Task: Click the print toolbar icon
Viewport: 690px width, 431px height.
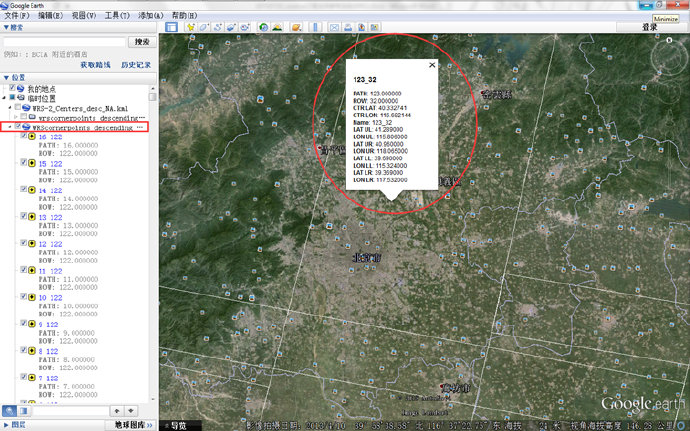Action: pos(348,27)
